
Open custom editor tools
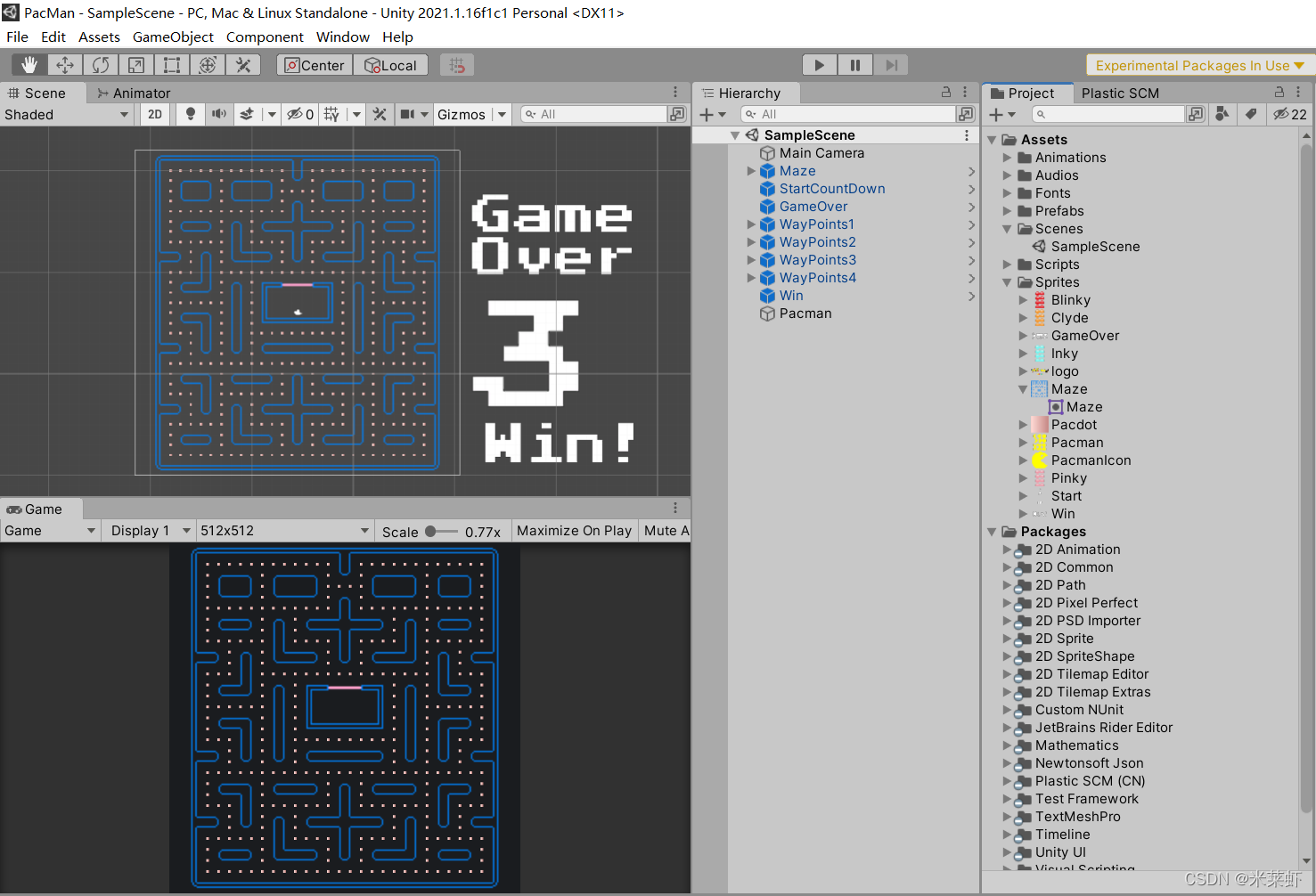click(x=243, y=65)
